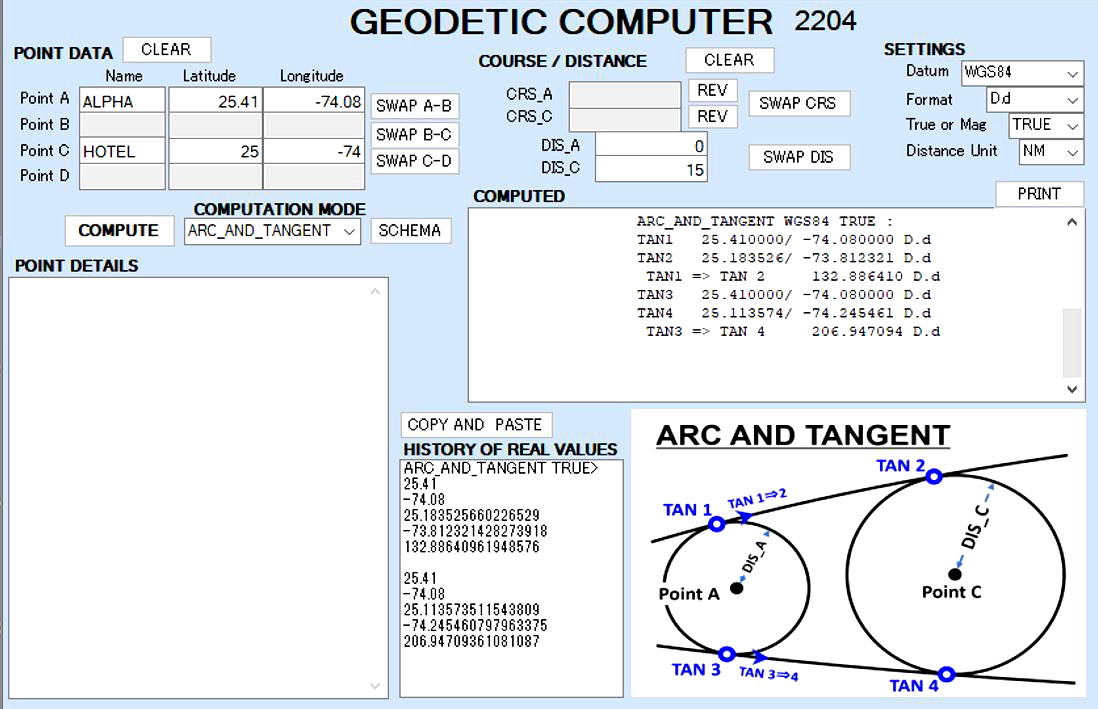1098x709 pixels.
Task: Click history value 25.113573511543809
Action: pos(471,610)
